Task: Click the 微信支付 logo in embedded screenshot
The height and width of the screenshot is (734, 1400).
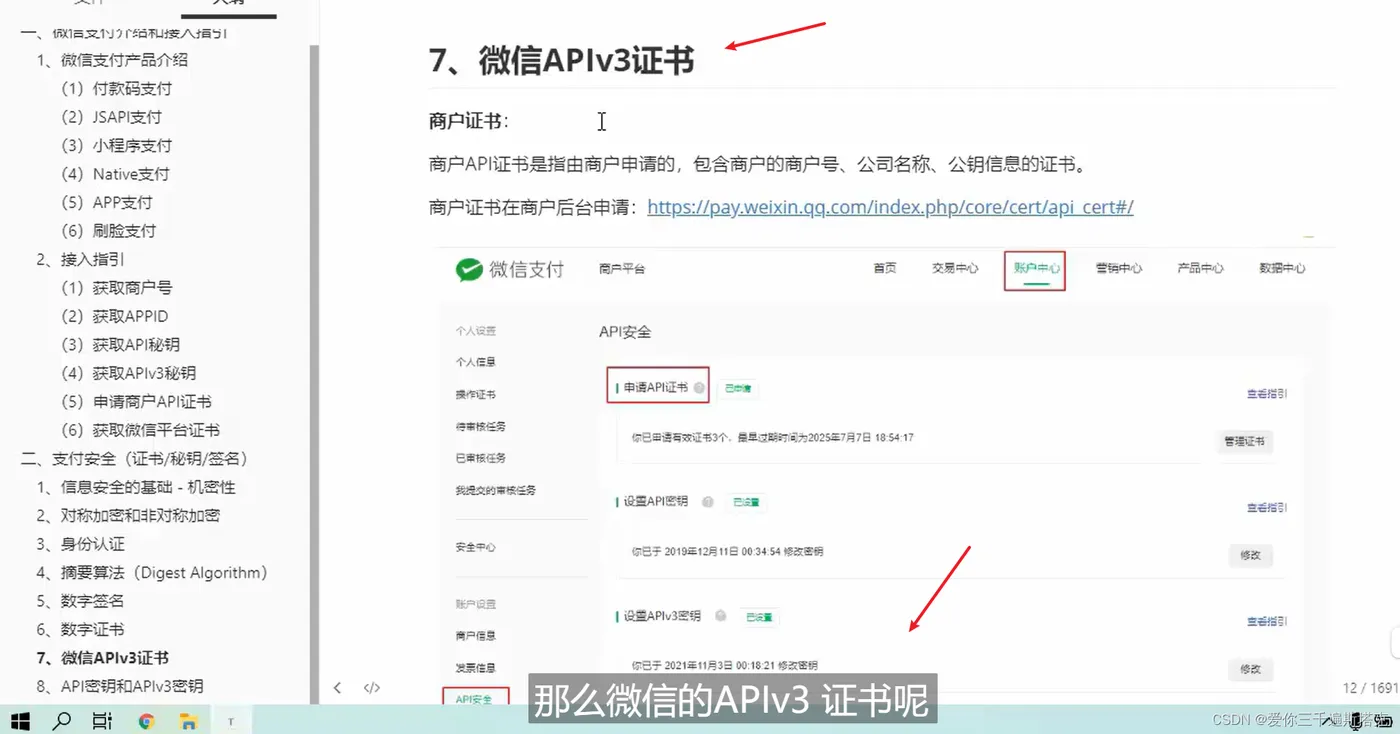Action: (x=510, y=269)
